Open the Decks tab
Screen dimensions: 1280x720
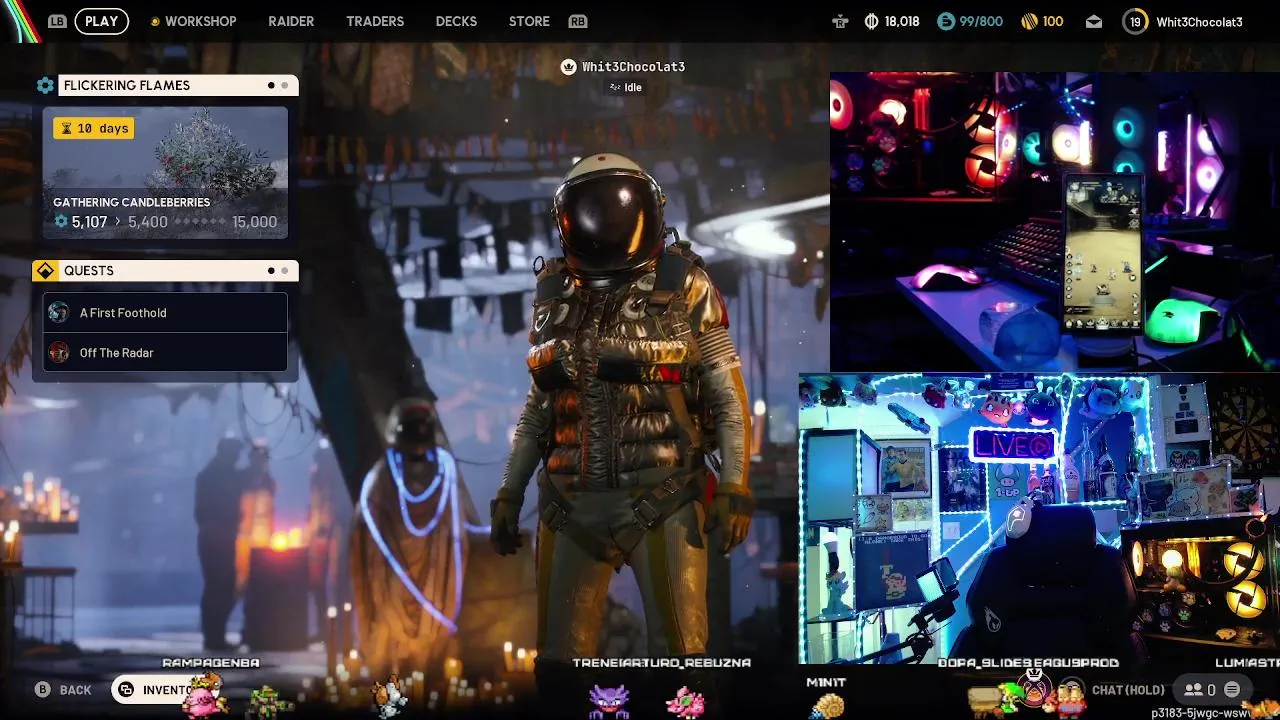pos(456,21)
